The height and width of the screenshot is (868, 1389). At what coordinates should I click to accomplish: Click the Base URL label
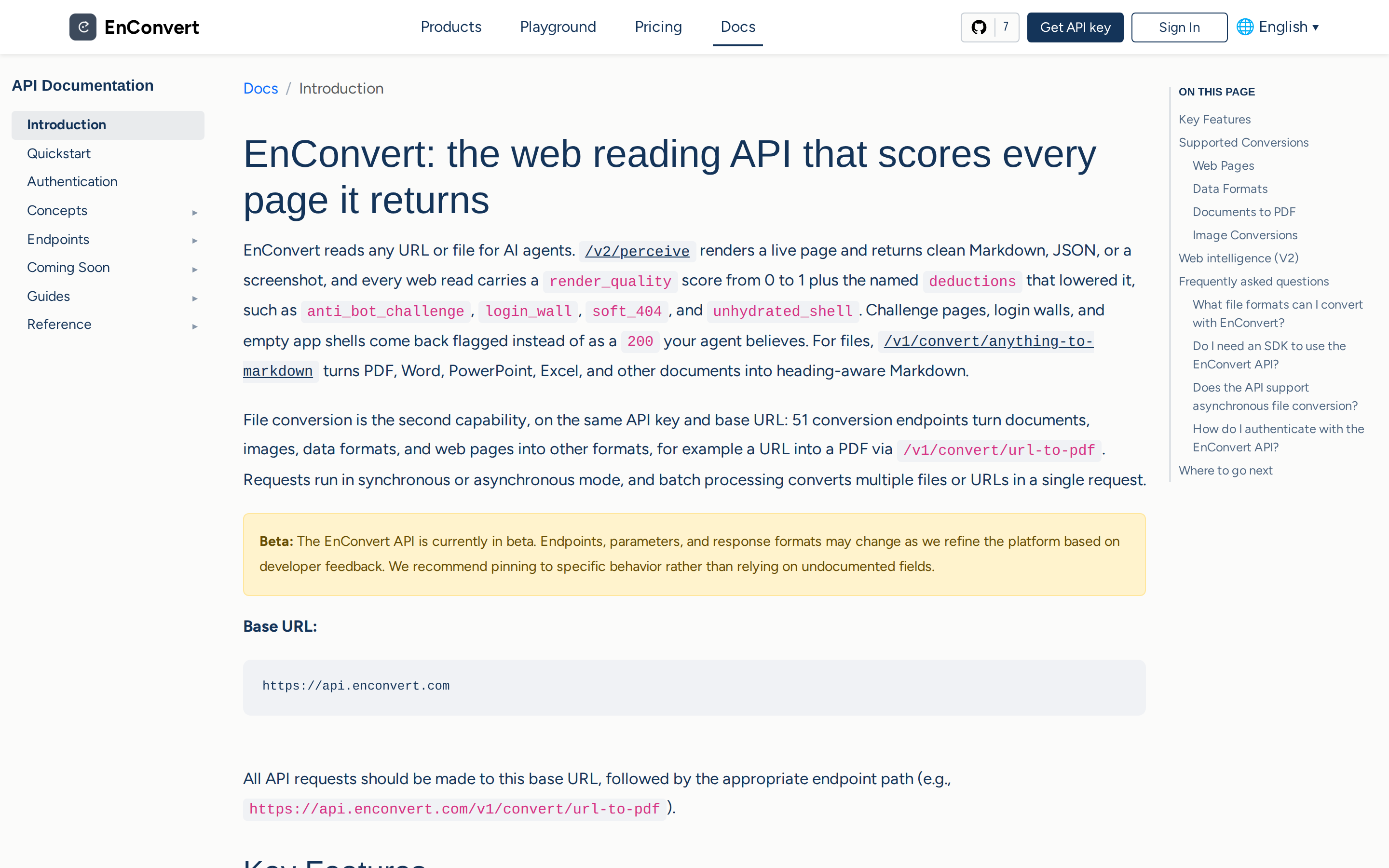[280, 626]
